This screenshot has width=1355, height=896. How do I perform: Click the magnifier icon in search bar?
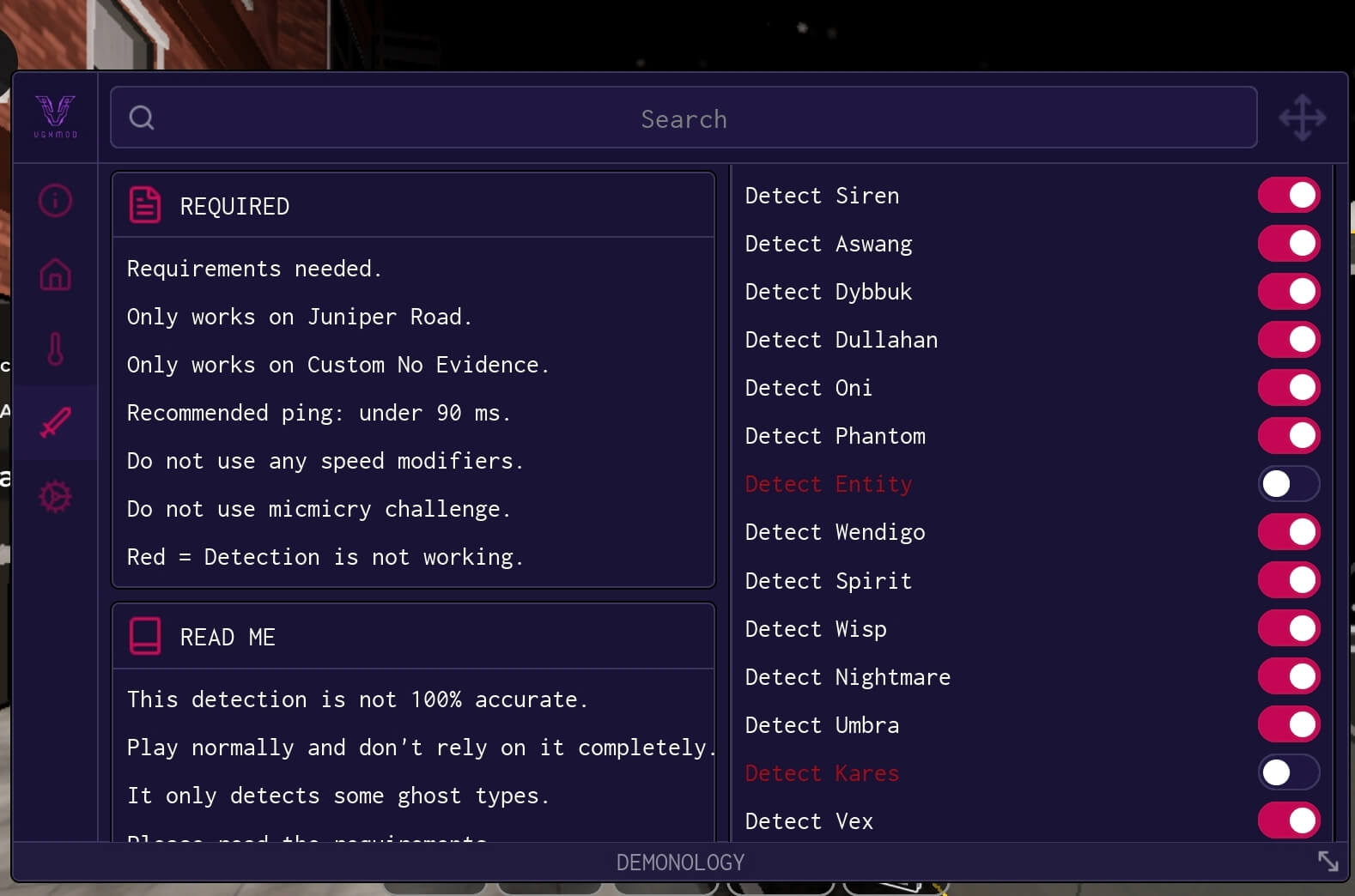(x=142, y=118)
